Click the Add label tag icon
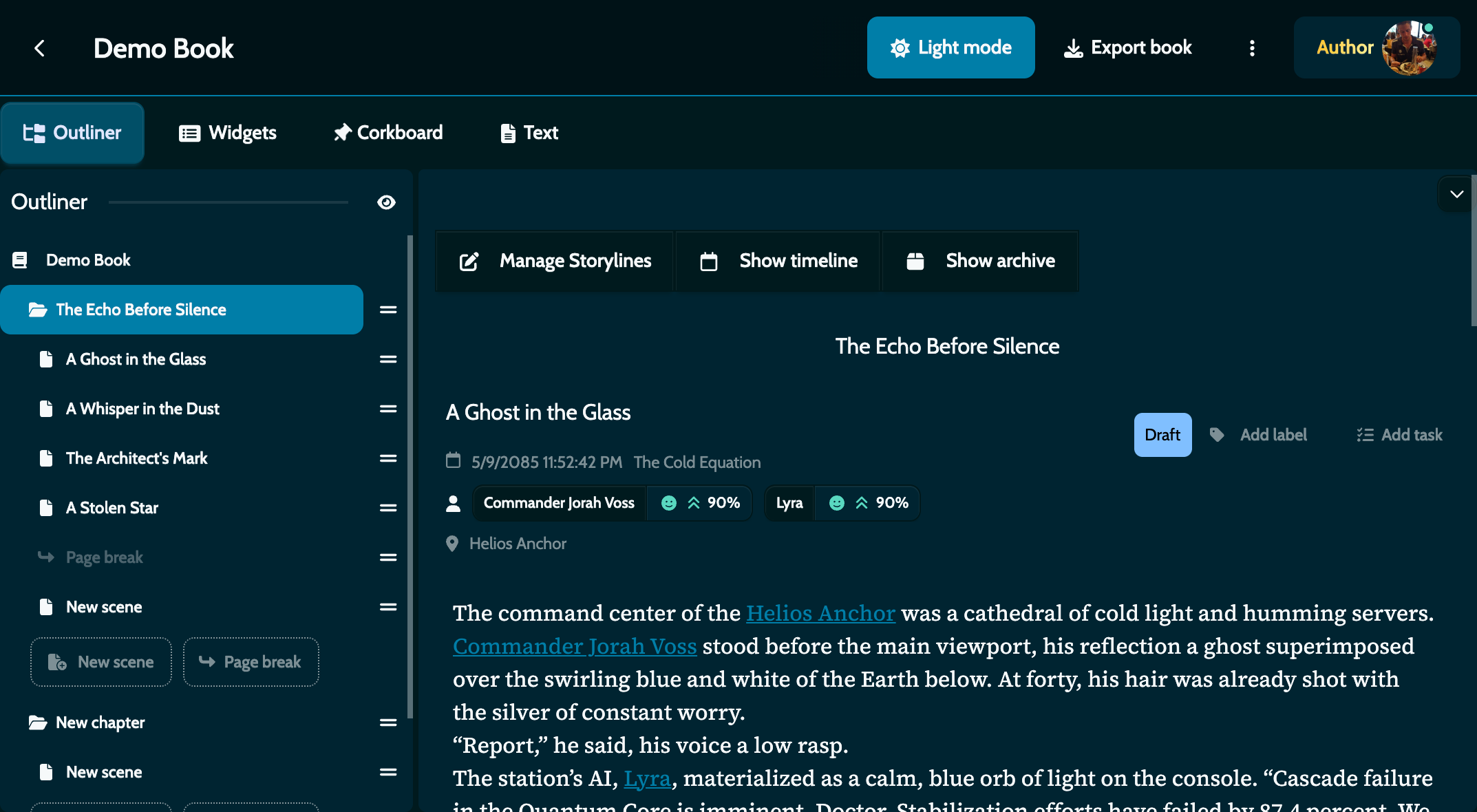Viewport: 1477px width, 812px height. pos(1218,434)
